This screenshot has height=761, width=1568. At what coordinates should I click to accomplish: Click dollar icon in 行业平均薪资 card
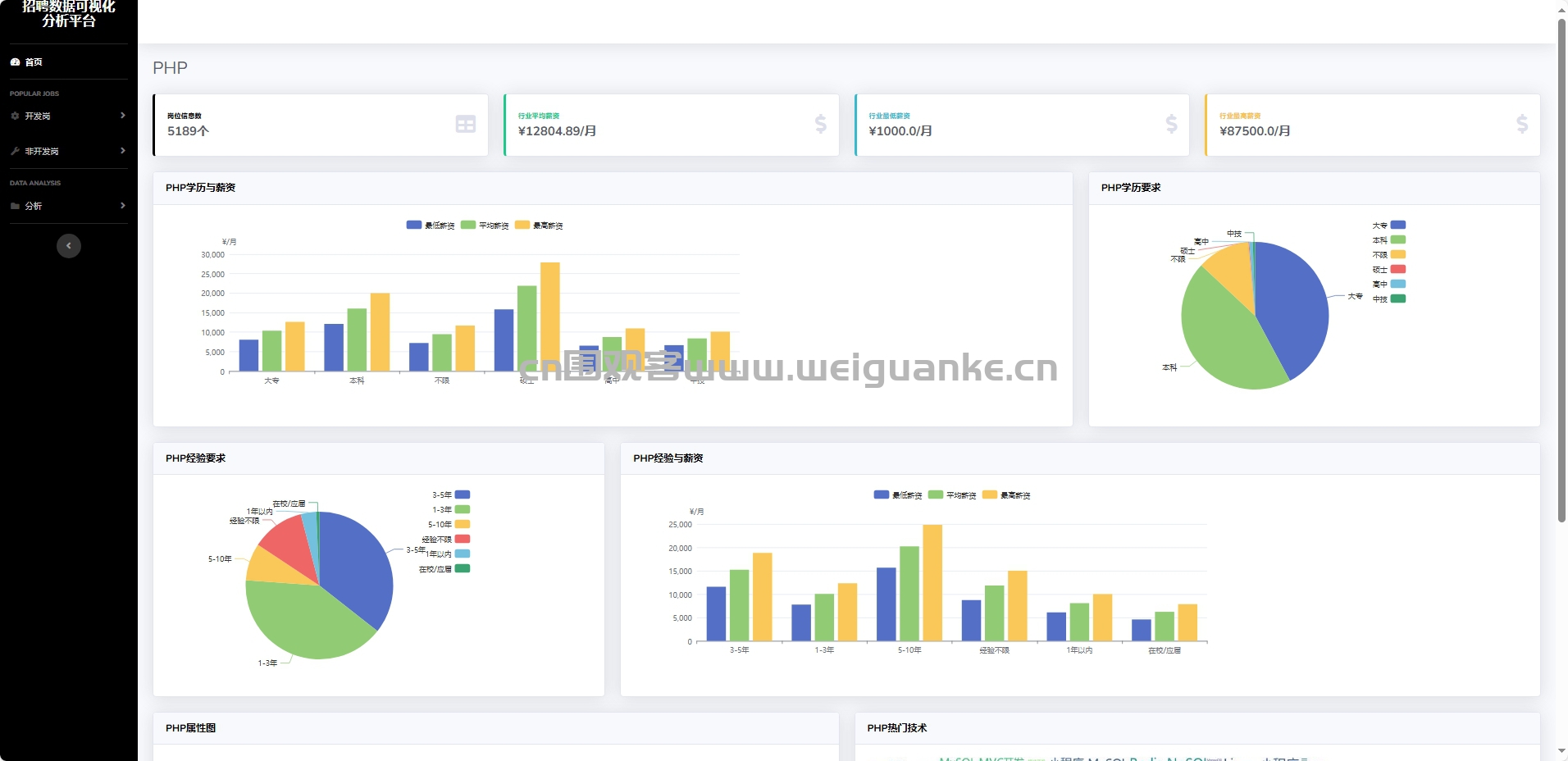pos(820,124)
